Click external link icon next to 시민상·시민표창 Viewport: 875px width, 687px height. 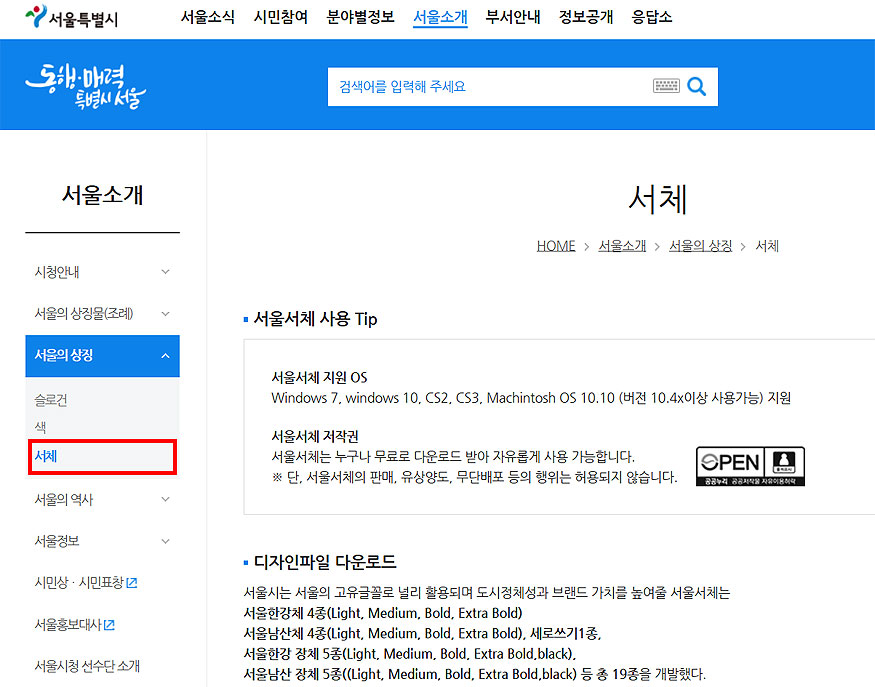pyautogui.click(x=132, y=583)
